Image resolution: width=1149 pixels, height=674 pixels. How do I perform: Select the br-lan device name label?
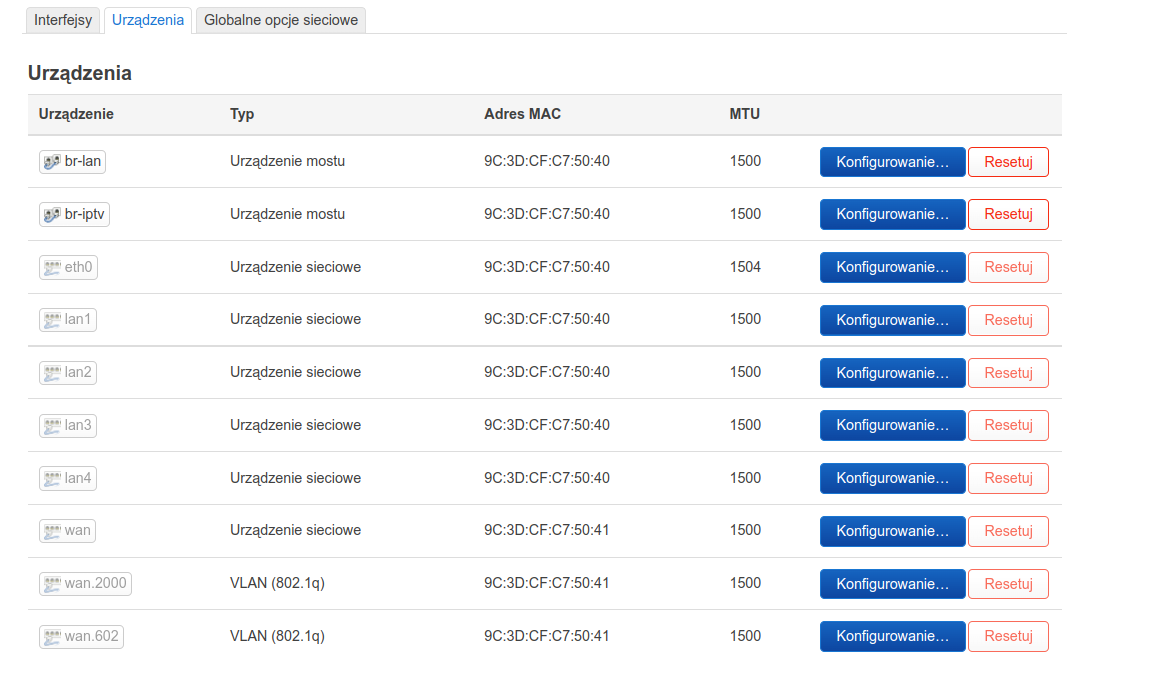83,161
